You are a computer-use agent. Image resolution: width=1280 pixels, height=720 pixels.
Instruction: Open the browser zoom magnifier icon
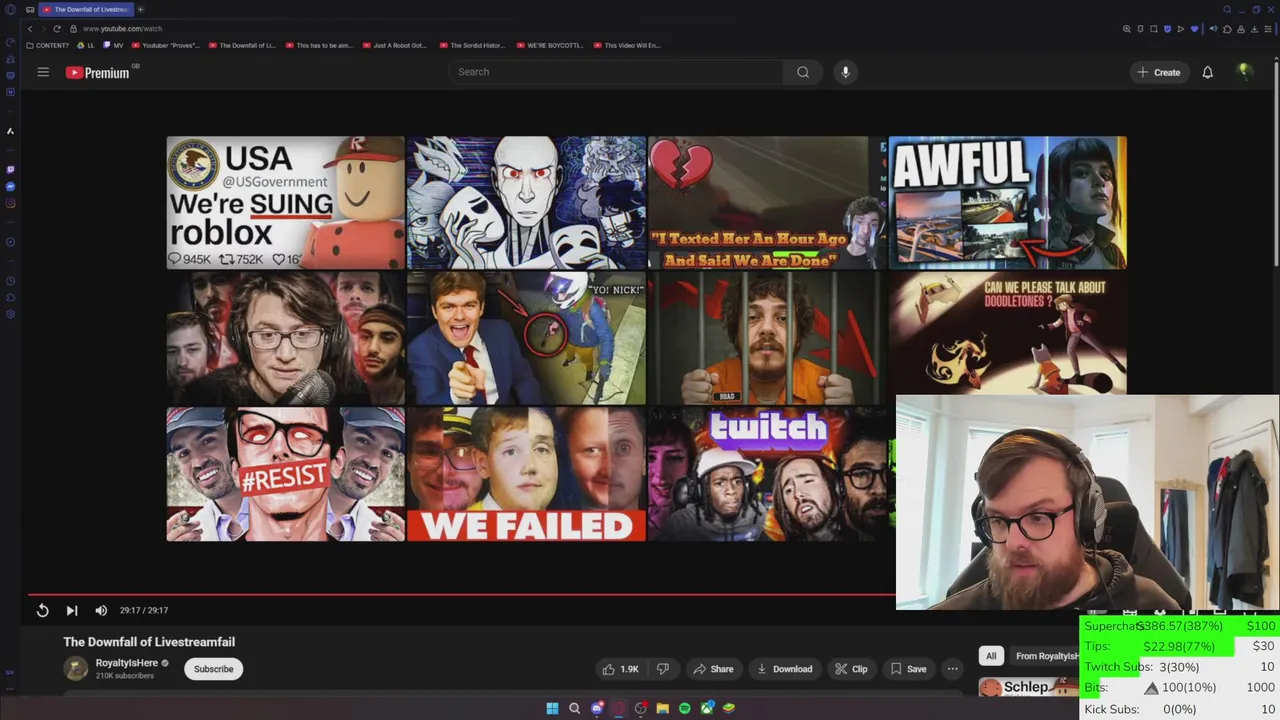pos(1127,29)
